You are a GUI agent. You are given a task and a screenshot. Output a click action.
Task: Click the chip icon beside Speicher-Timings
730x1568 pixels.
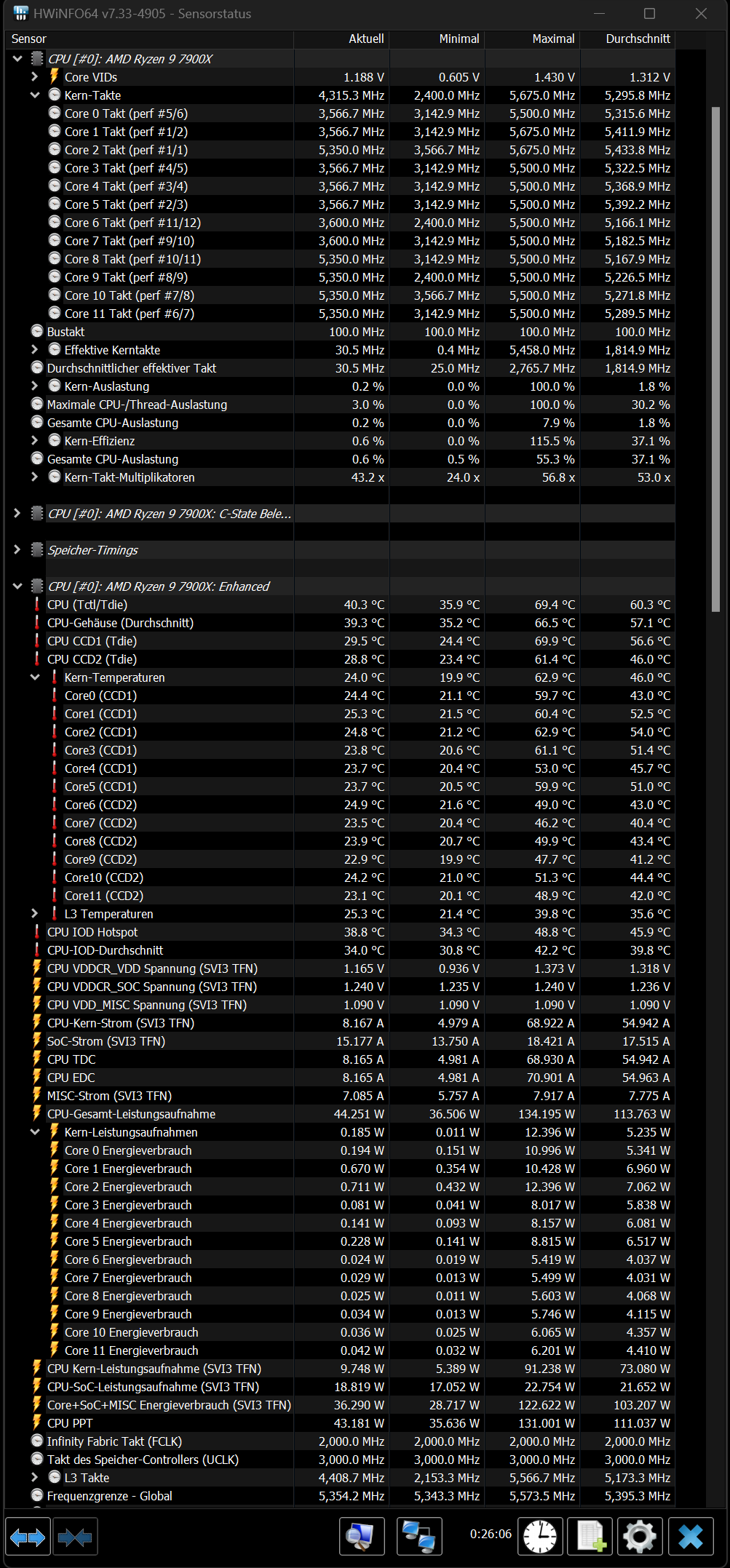[x=37, y=549]
